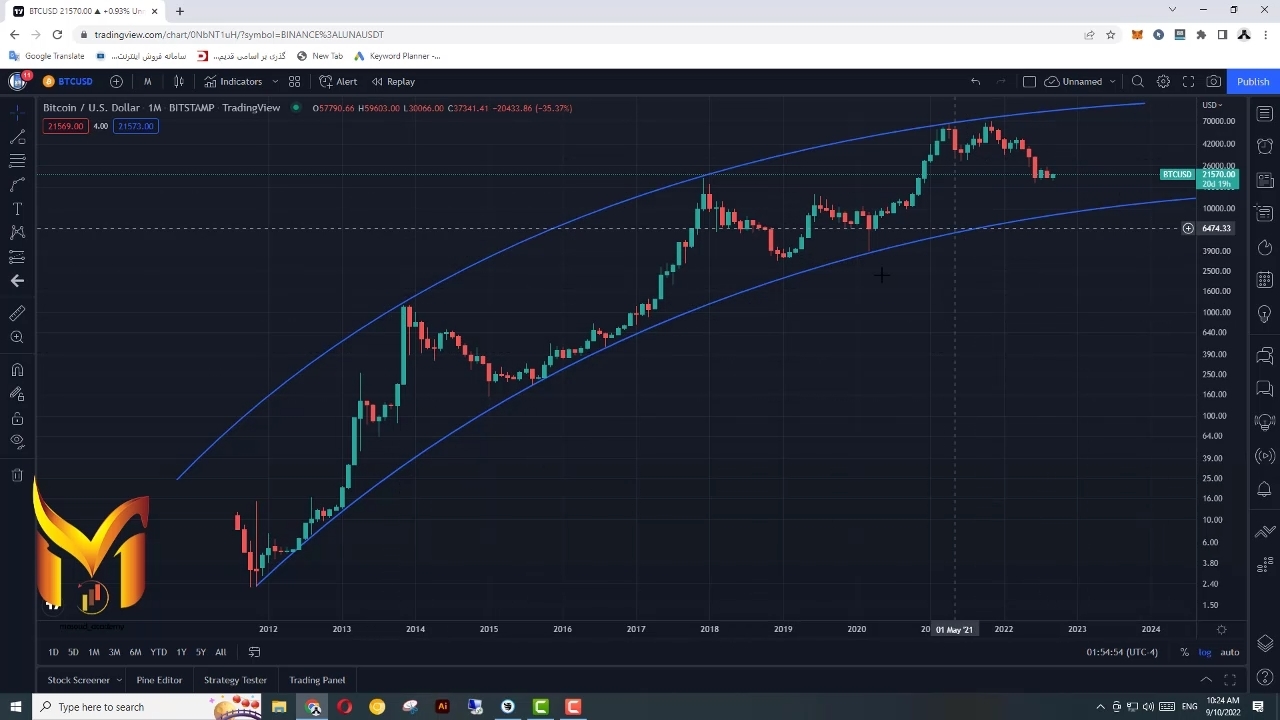Open the Indicators dialog
This screenshot has width=1280, height=720.
click(x=233, y=82)
